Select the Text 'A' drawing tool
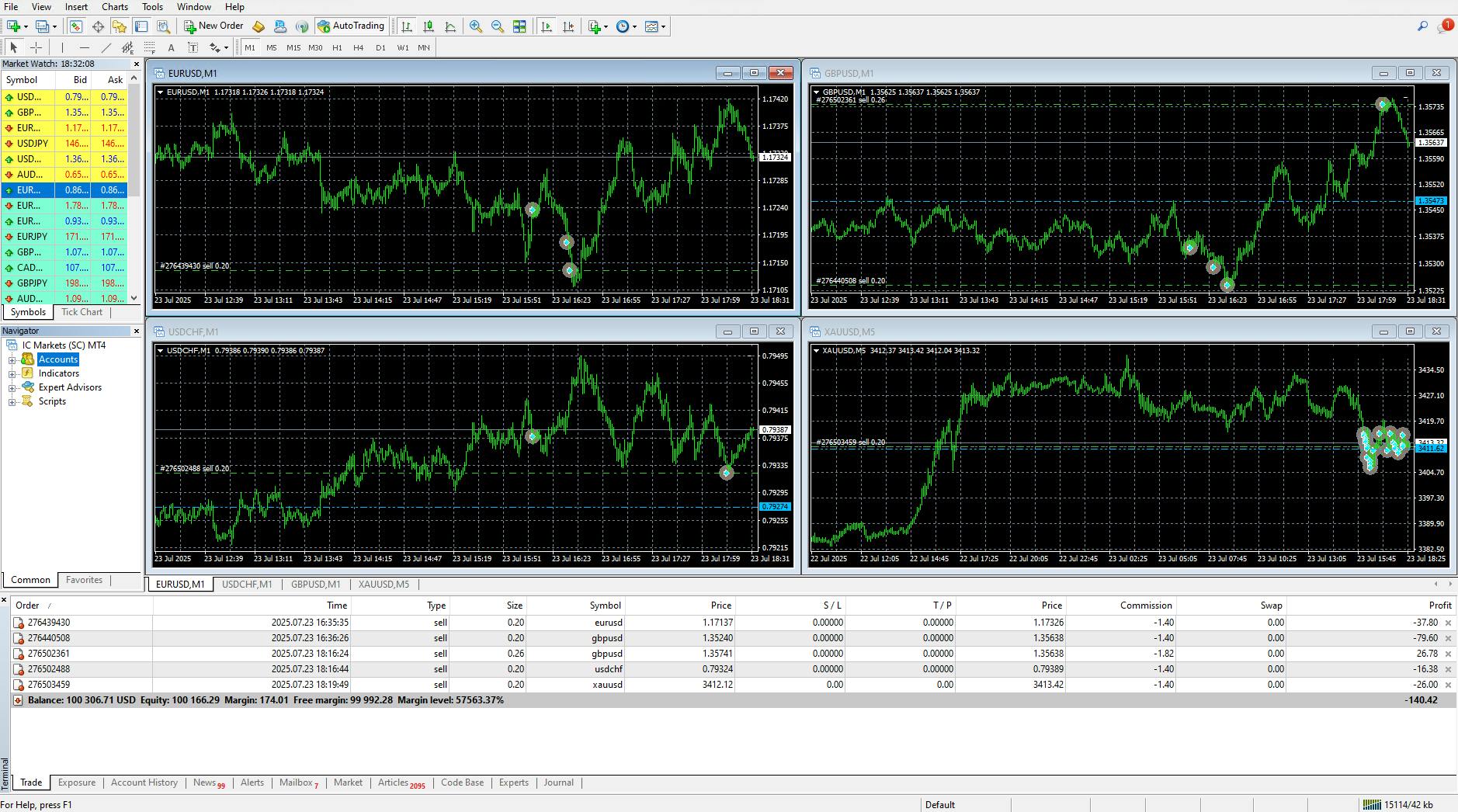 click(x=171, y=47)
